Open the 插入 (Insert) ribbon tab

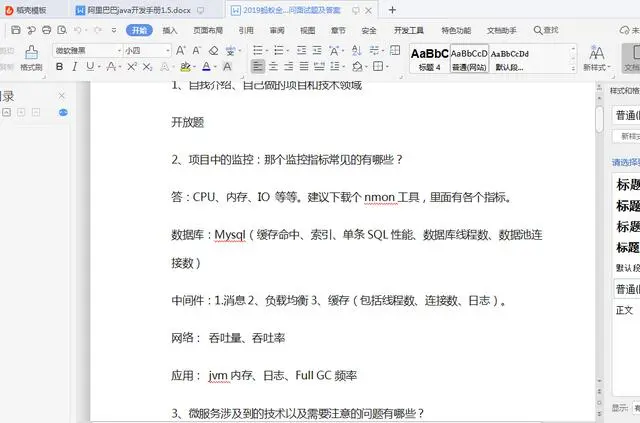[170, 30]
